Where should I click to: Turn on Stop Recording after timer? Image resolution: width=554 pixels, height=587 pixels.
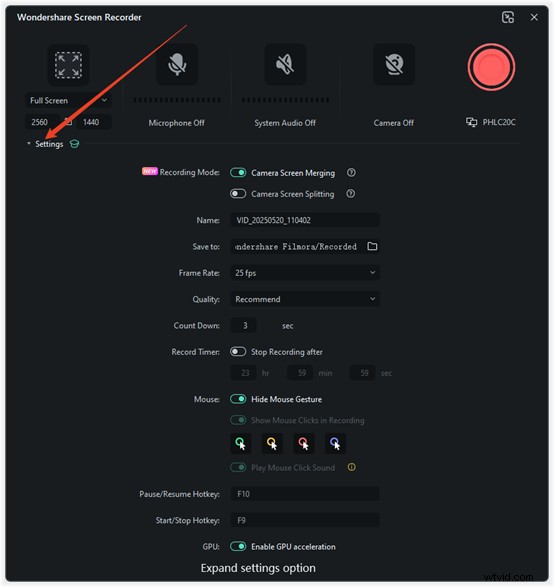pyautogui.click(x=238, y=352)
